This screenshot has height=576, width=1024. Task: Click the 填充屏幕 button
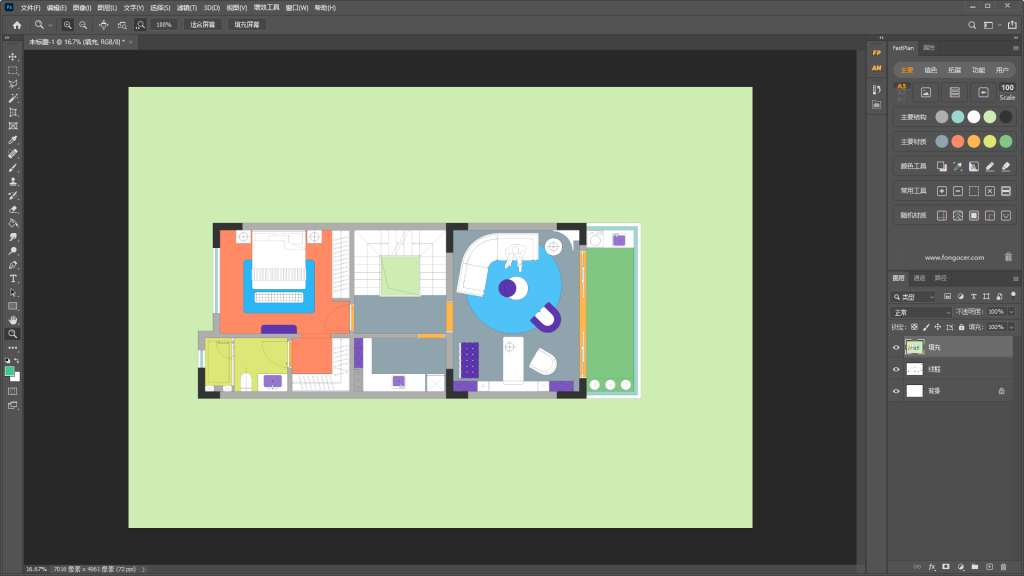247,25
